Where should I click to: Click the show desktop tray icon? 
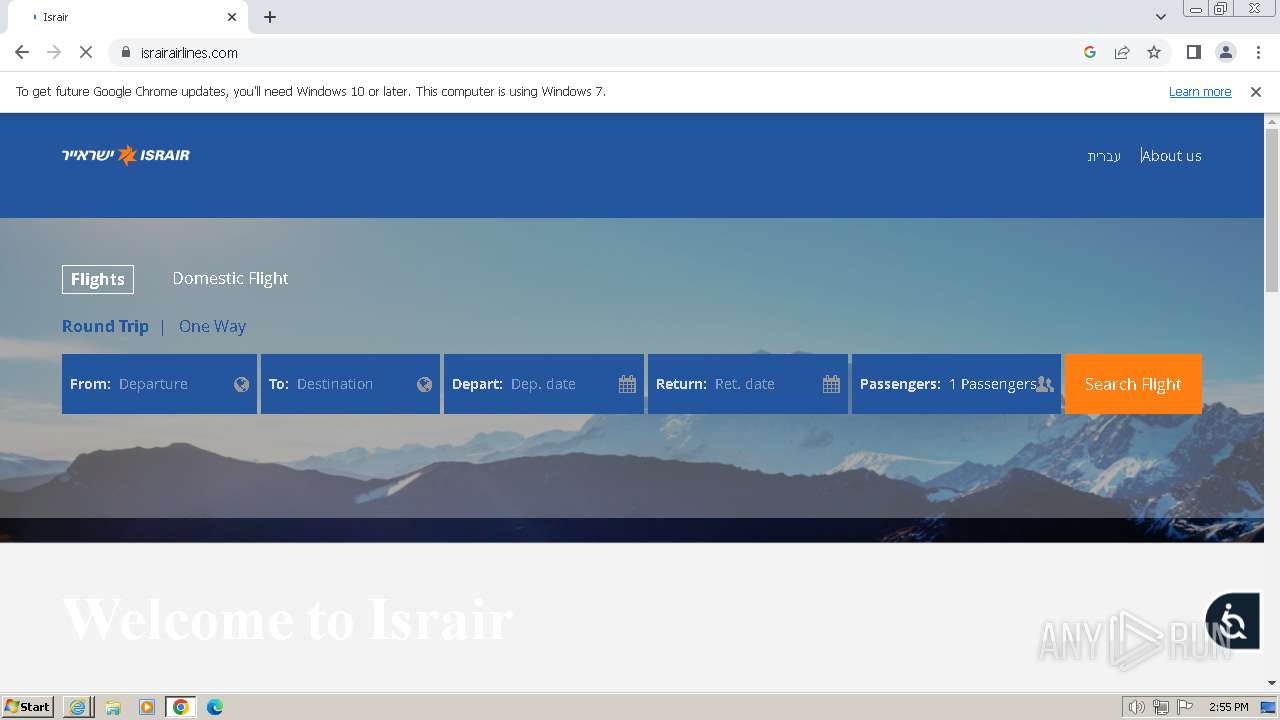coord(1268,707)
